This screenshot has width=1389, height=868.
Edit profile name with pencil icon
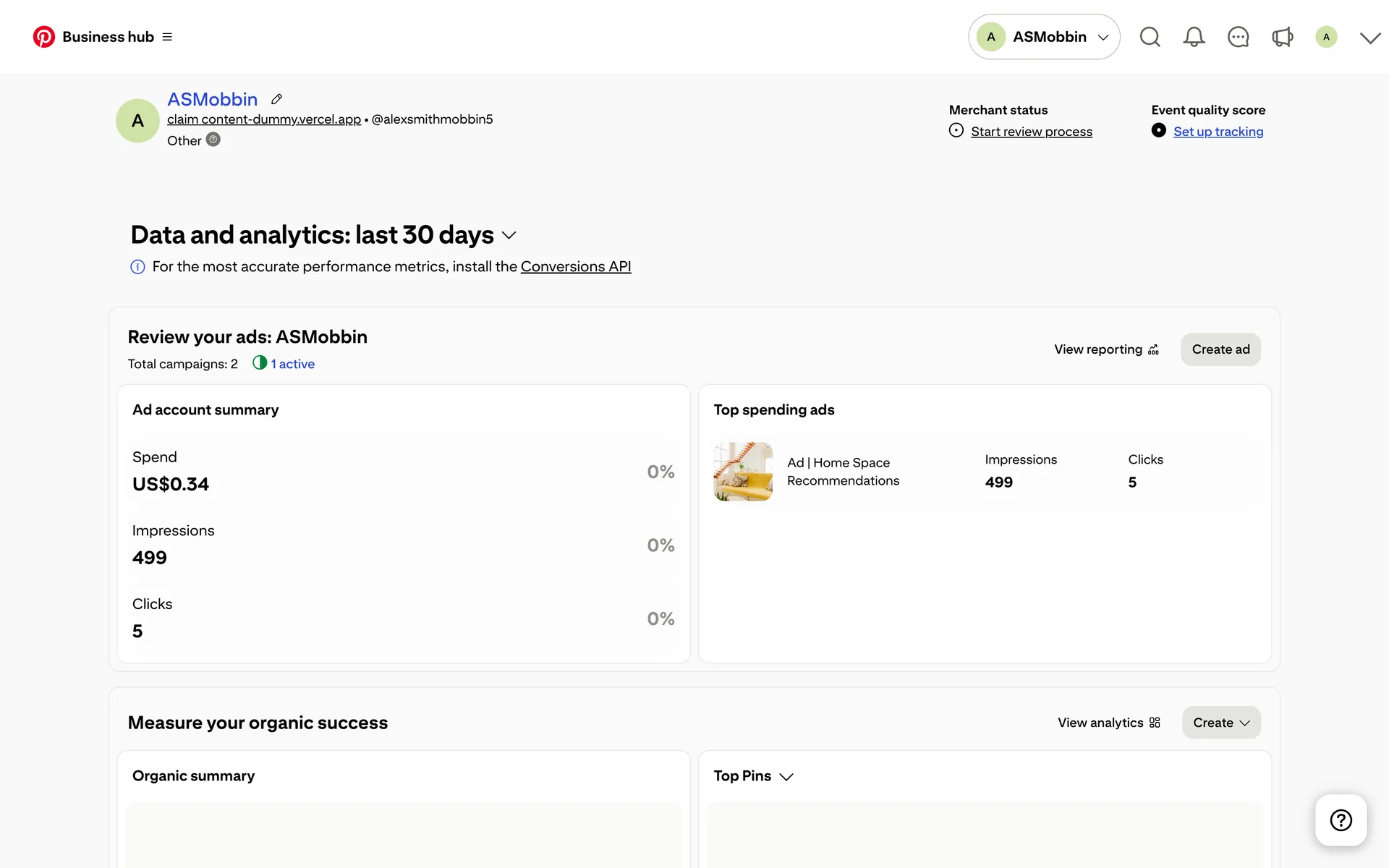click(x=276, y=99)
